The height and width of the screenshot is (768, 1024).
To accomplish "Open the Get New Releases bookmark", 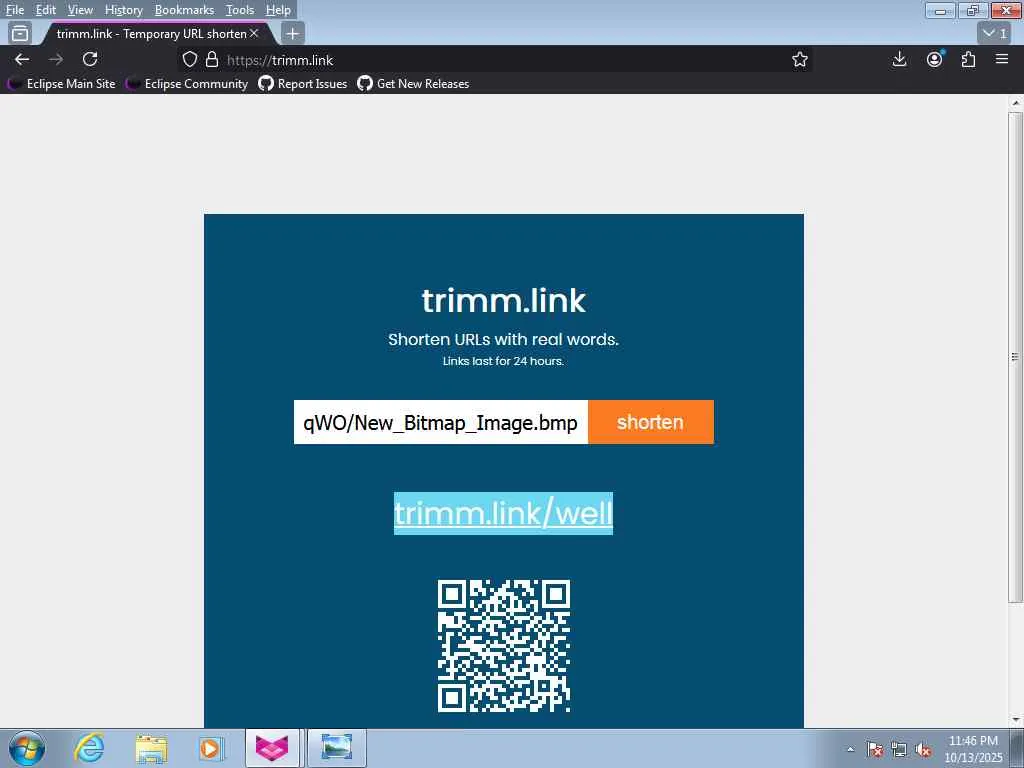I will [x=413, y=84].
